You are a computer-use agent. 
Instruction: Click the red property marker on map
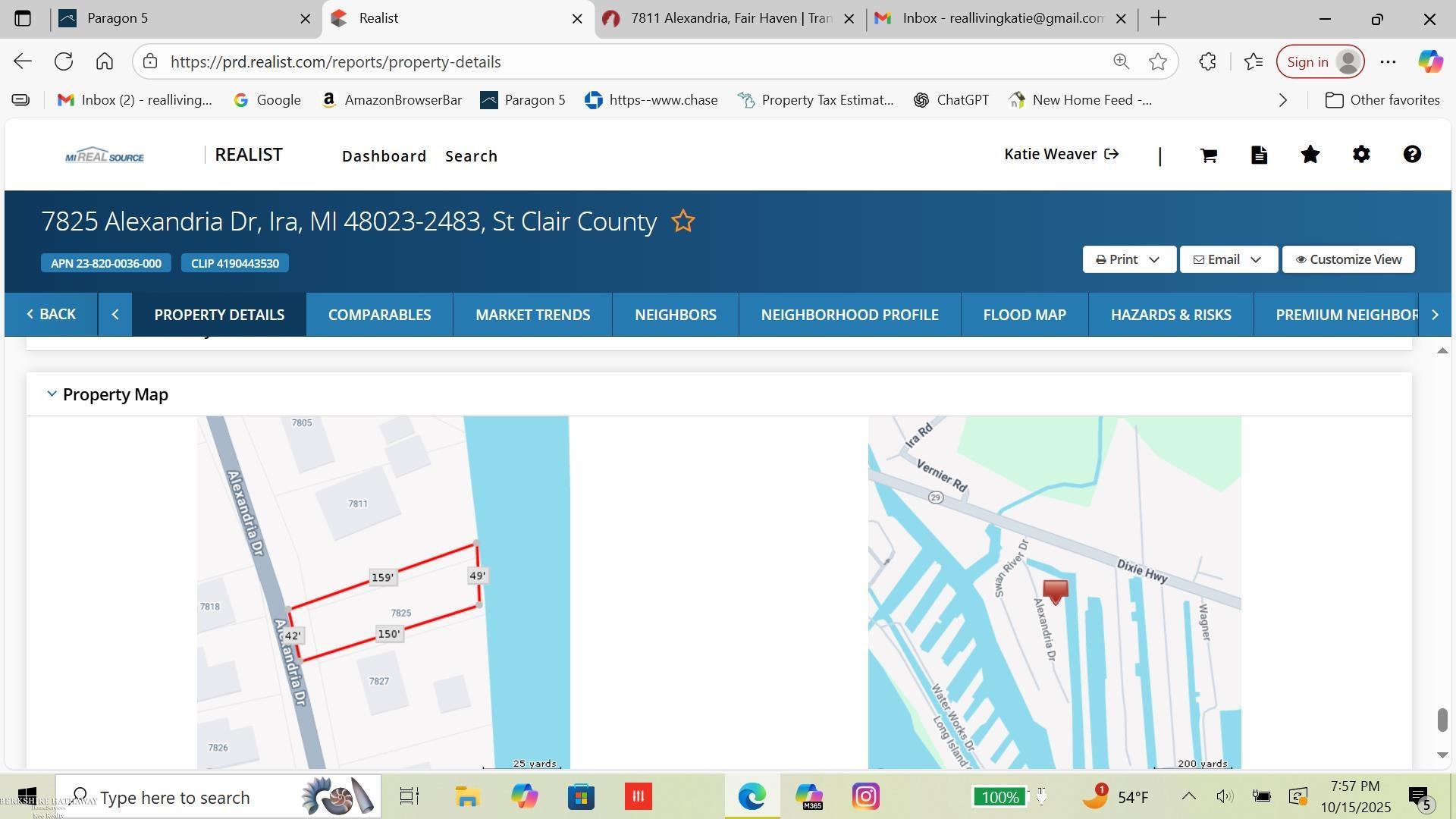click(x=1056, y=591)
